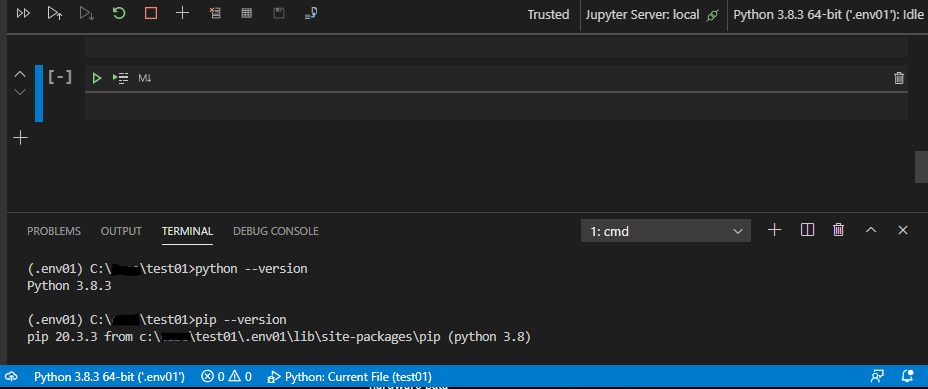Switch to the PROBLEMS tab
Viewport: 928px width, 389px height.
(54, 231)
